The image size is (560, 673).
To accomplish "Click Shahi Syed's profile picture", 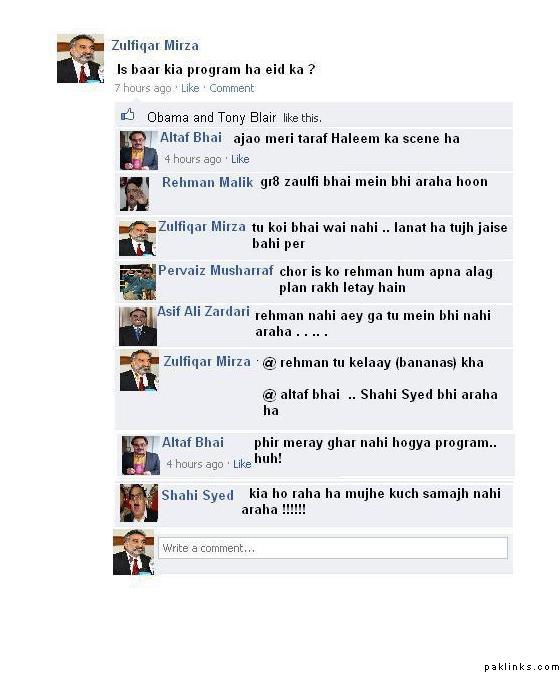I will coord(139,503).
